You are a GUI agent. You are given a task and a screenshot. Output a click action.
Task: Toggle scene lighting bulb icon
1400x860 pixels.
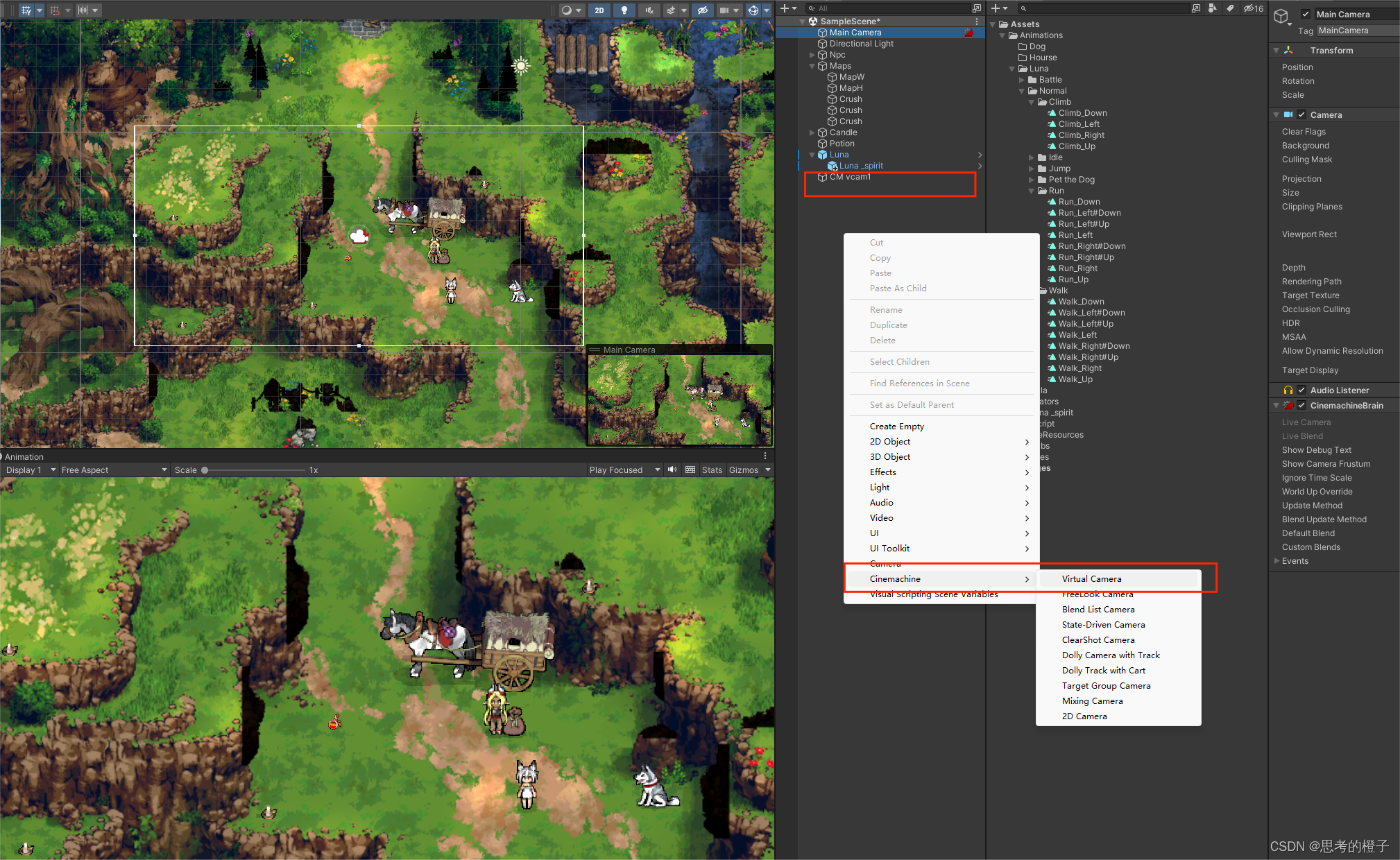click(624, 10)
